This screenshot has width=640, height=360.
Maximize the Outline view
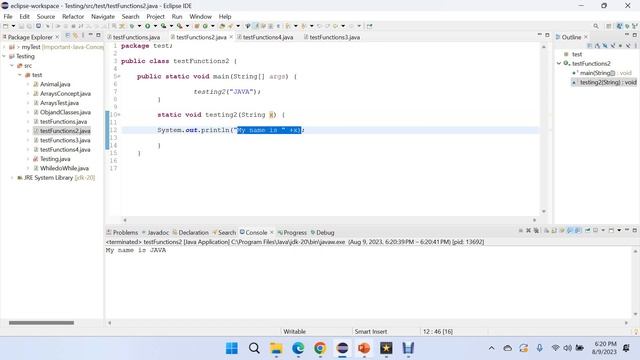[635, 35]
